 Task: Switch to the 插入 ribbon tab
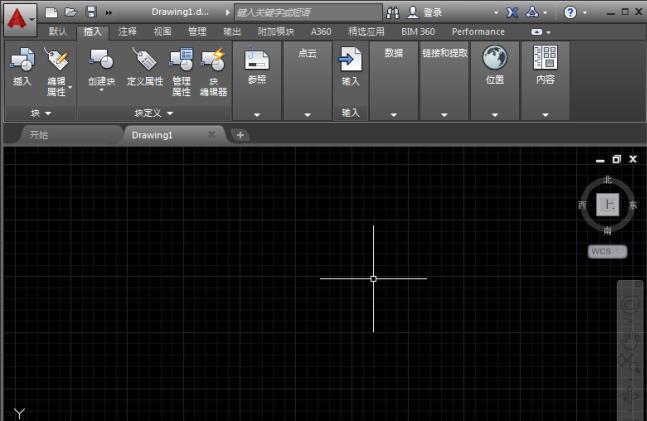92,32
